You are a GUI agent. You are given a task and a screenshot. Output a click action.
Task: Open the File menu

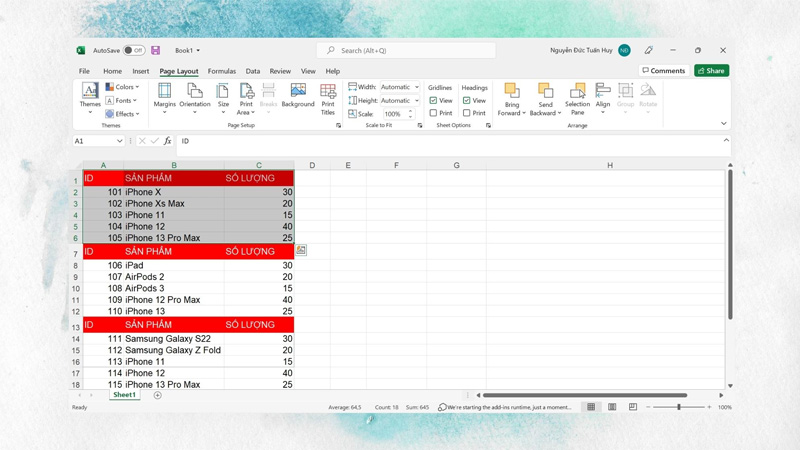click(x=84, y=71)
